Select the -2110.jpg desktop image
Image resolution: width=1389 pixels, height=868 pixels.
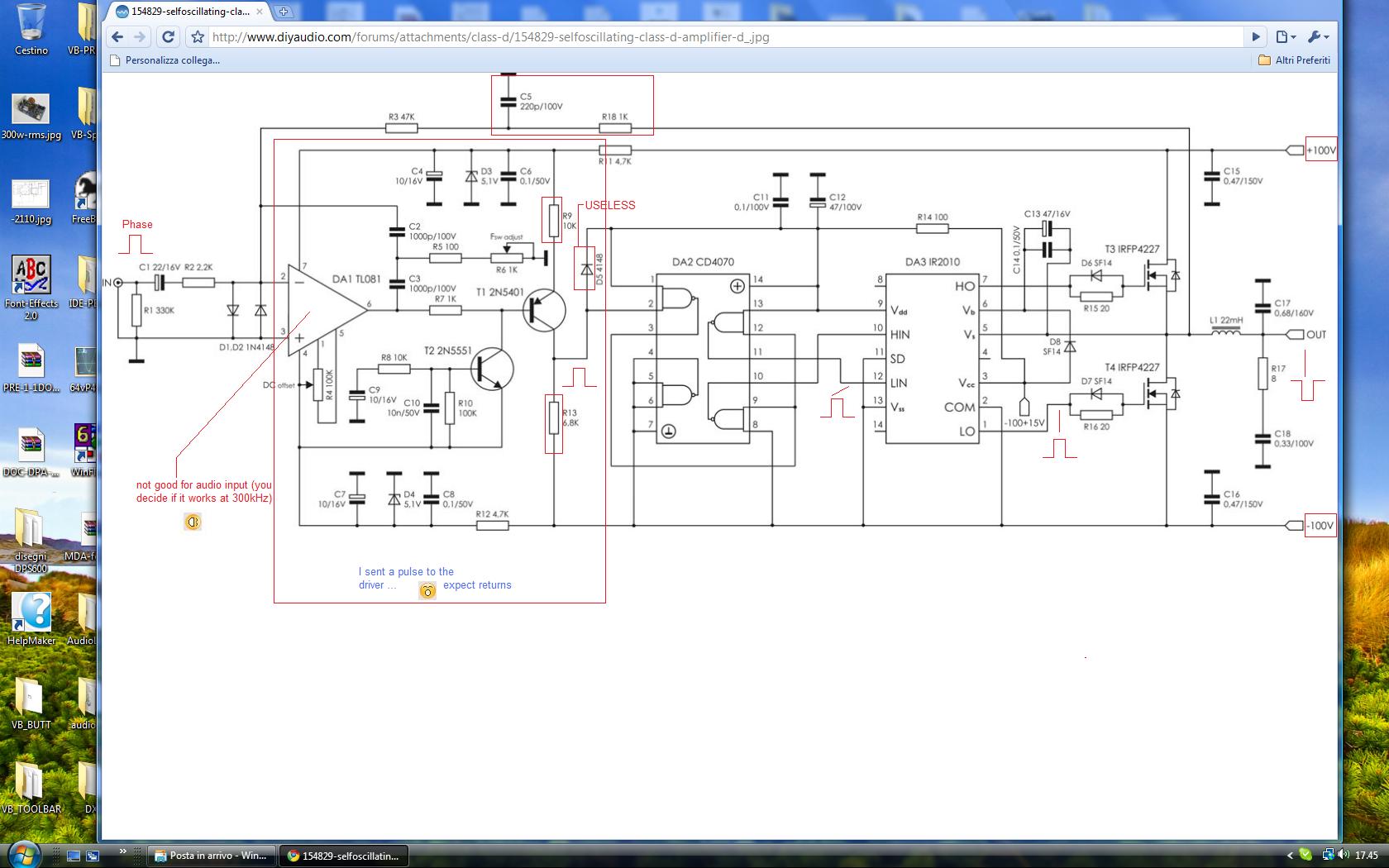pos(31,201)
